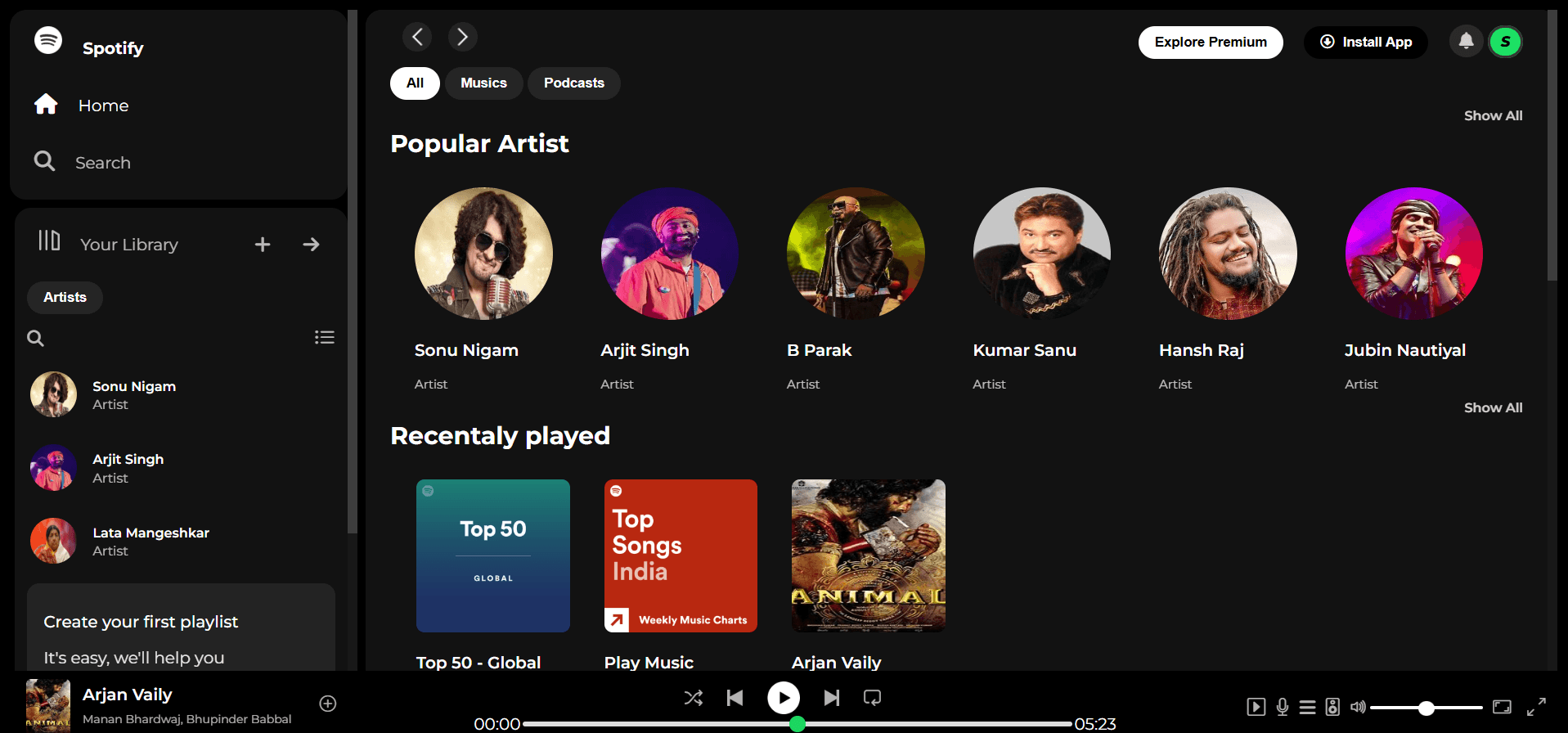The image size is (1568, 733).
Task: Open Kumar Sanu artist photo
Action: [1042, 254]
